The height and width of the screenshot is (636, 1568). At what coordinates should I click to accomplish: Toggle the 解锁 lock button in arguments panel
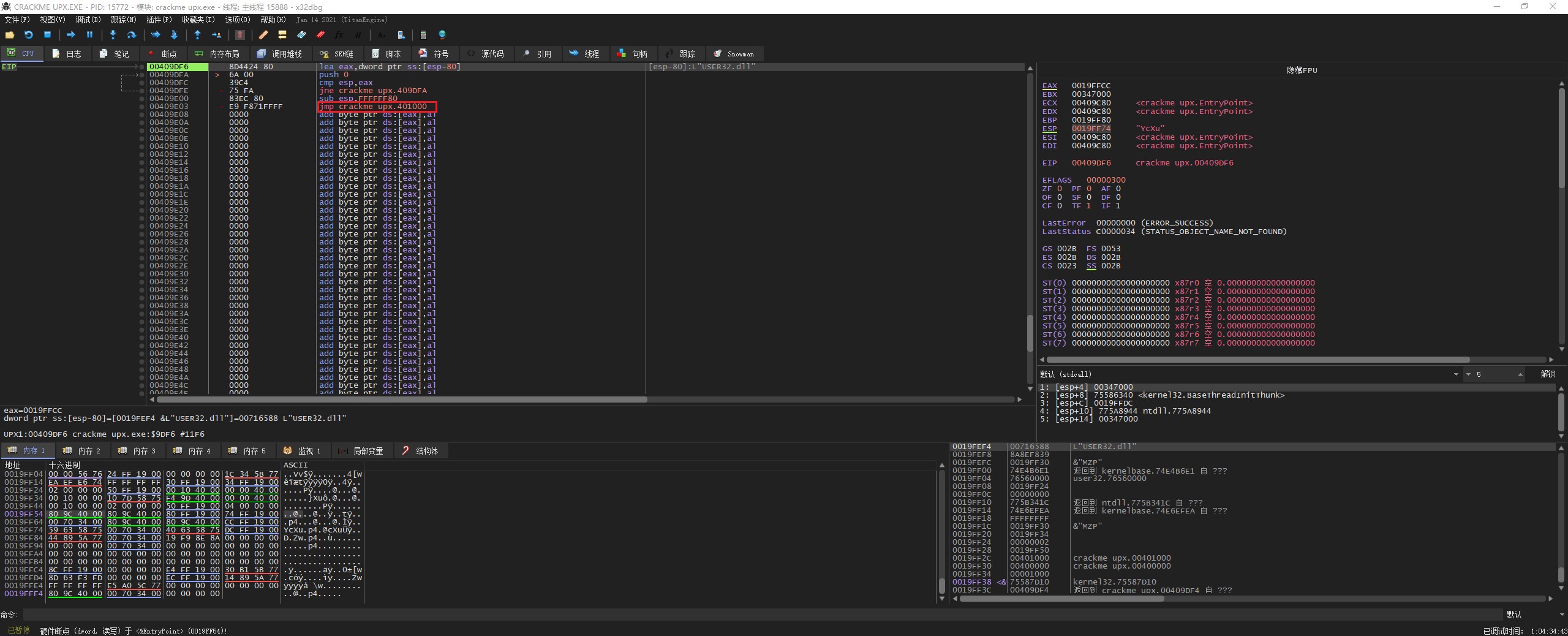[1548, 374]
